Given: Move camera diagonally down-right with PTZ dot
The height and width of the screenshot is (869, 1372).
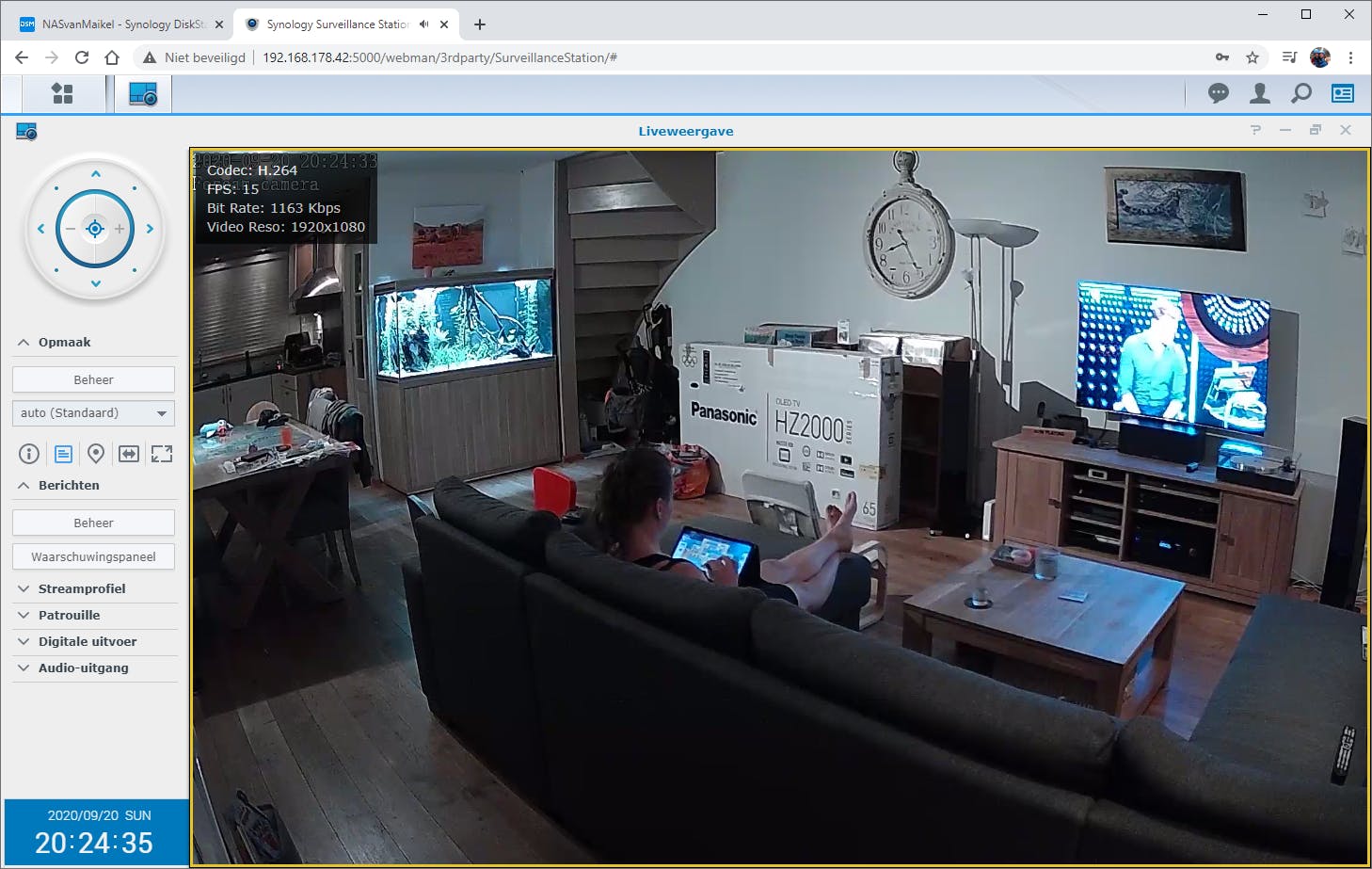Looking at the screenshot, I should click(x=135, y=270).
